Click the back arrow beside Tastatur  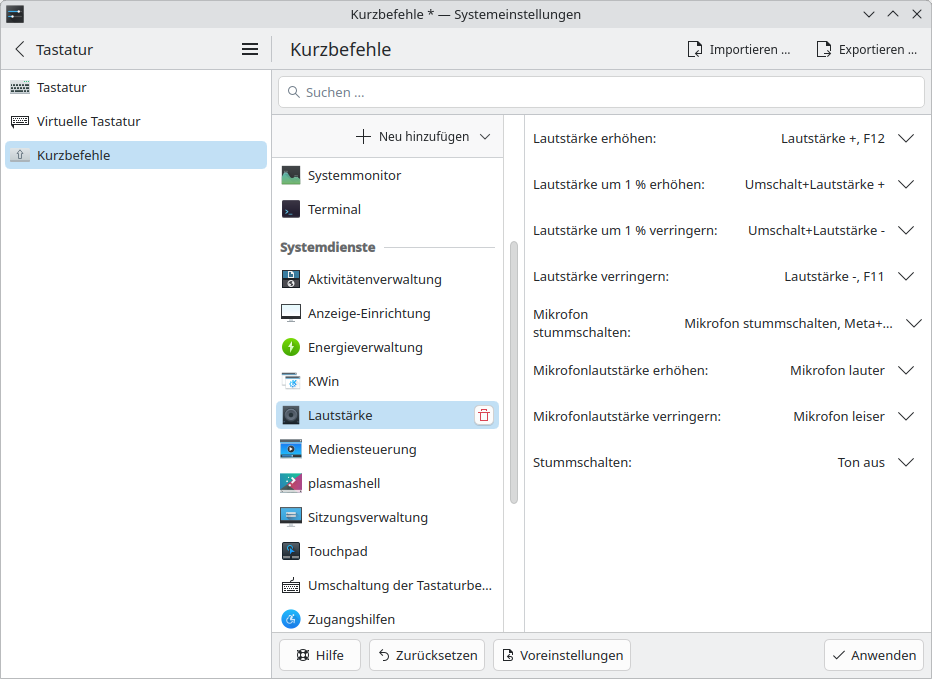20,49
